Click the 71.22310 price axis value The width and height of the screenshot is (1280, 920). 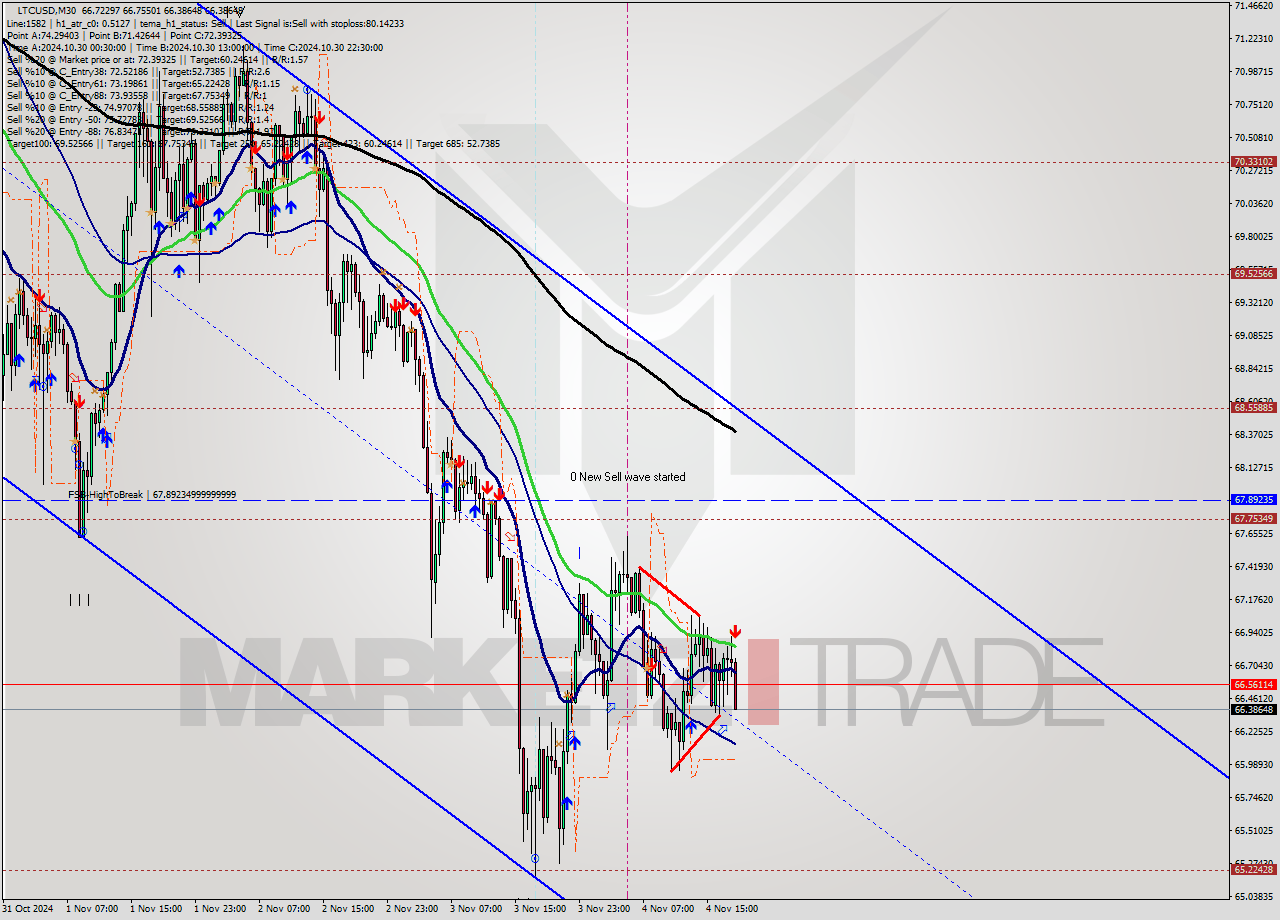point(1254,39)
